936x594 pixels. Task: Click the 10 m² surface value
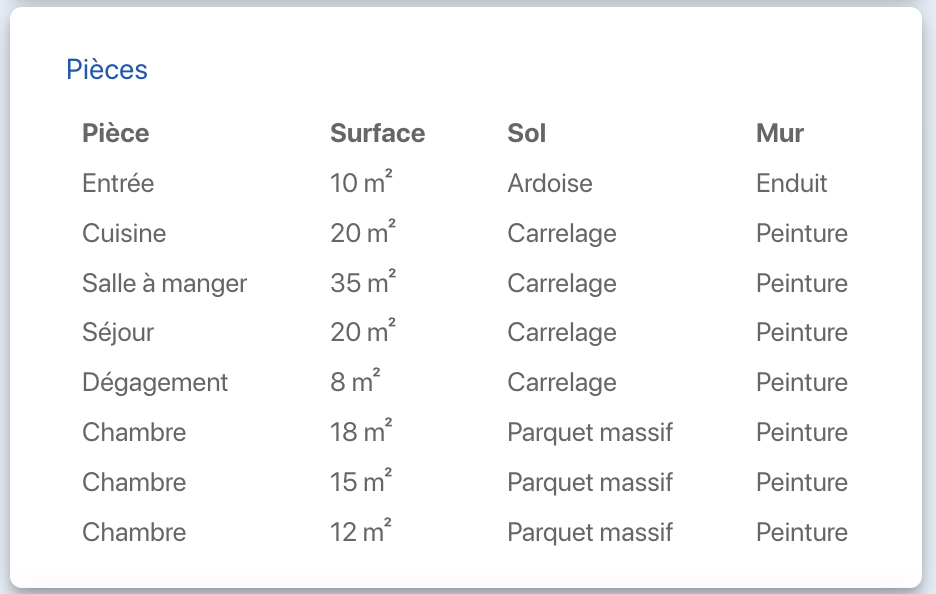(x=361, y=184)
